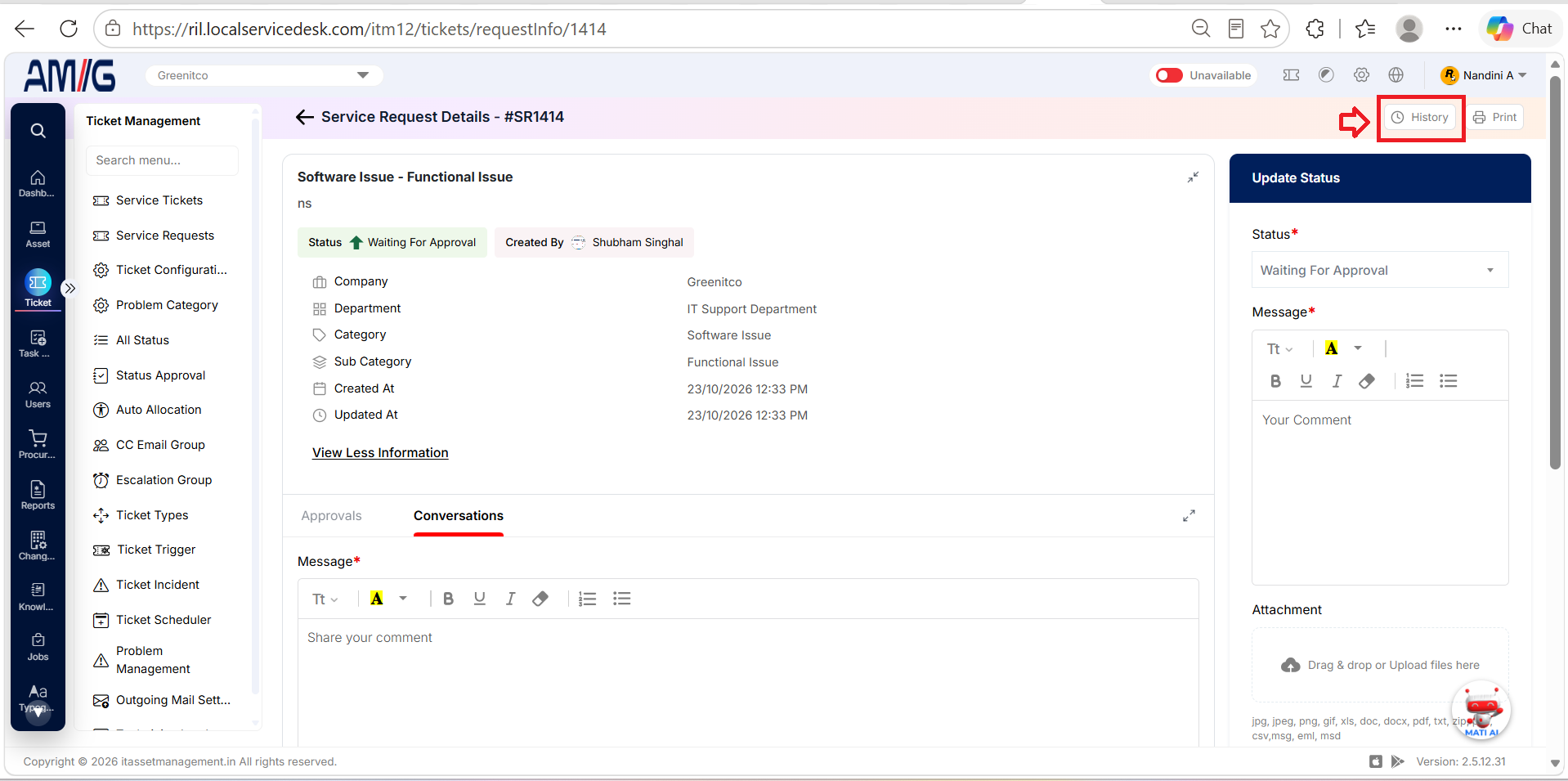1568x781 pixels.
Task: Open the Nandini A user menu
Action: [1484, 75]
